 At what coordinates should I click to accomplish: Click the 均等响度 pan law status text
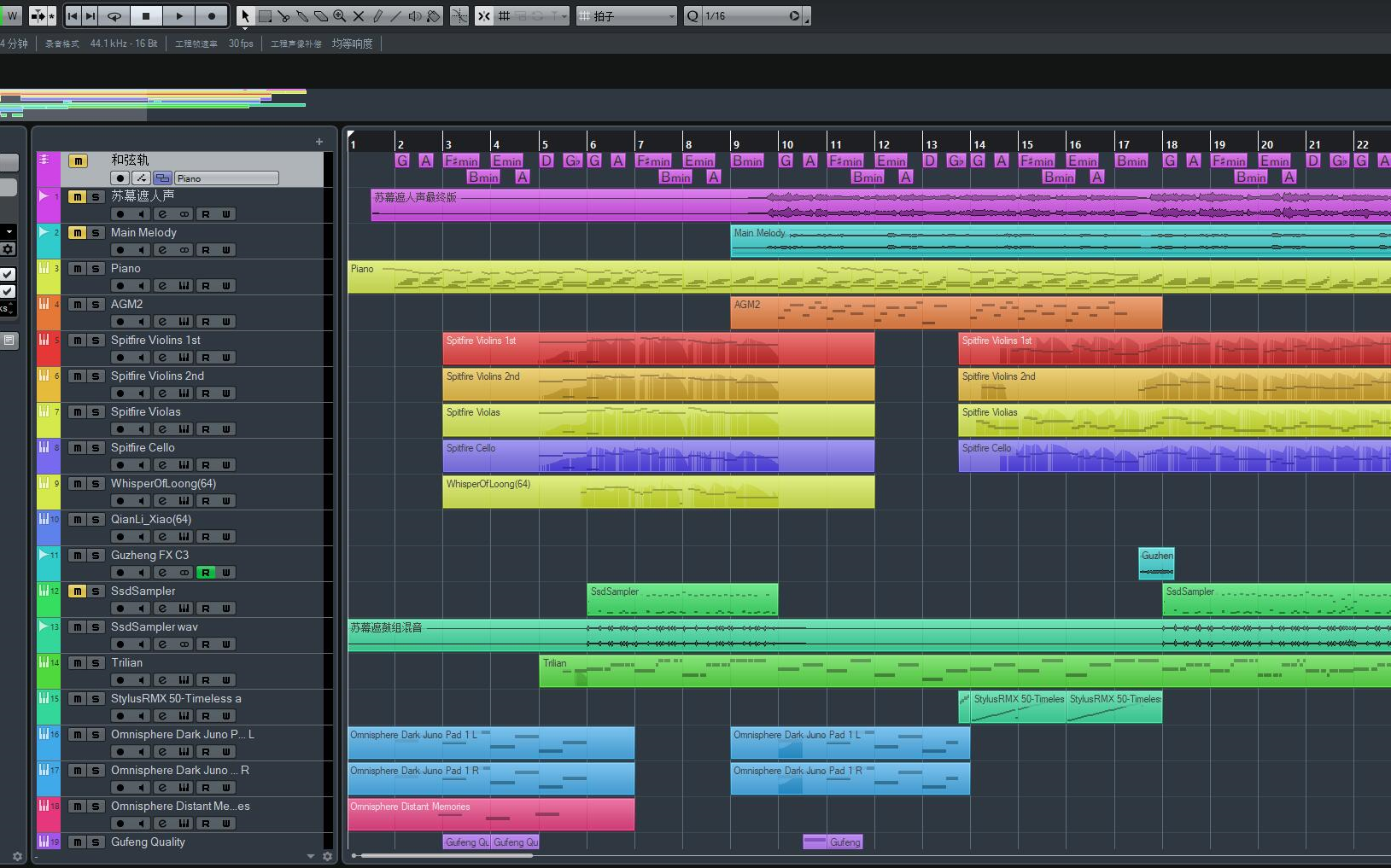[353, 44]
